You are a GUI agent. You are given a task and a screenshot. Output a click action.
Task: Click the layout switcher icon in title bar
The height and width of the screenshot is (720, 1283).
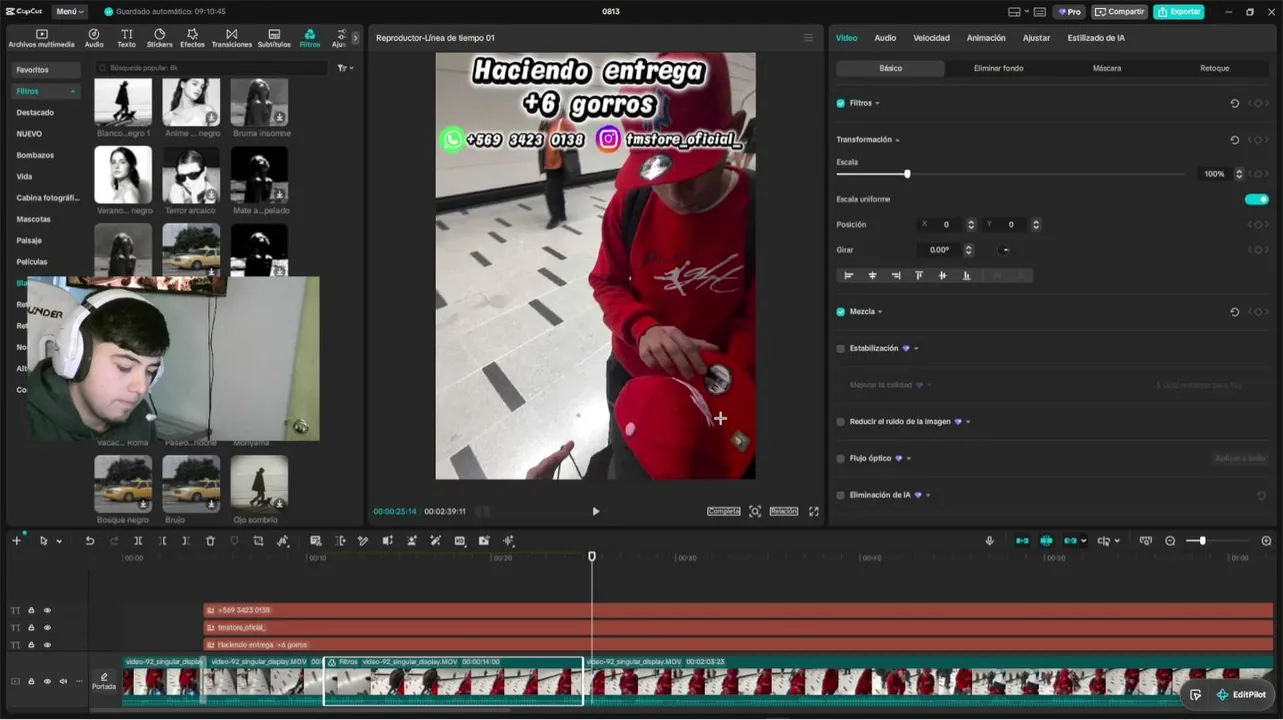pos(1014,12)
